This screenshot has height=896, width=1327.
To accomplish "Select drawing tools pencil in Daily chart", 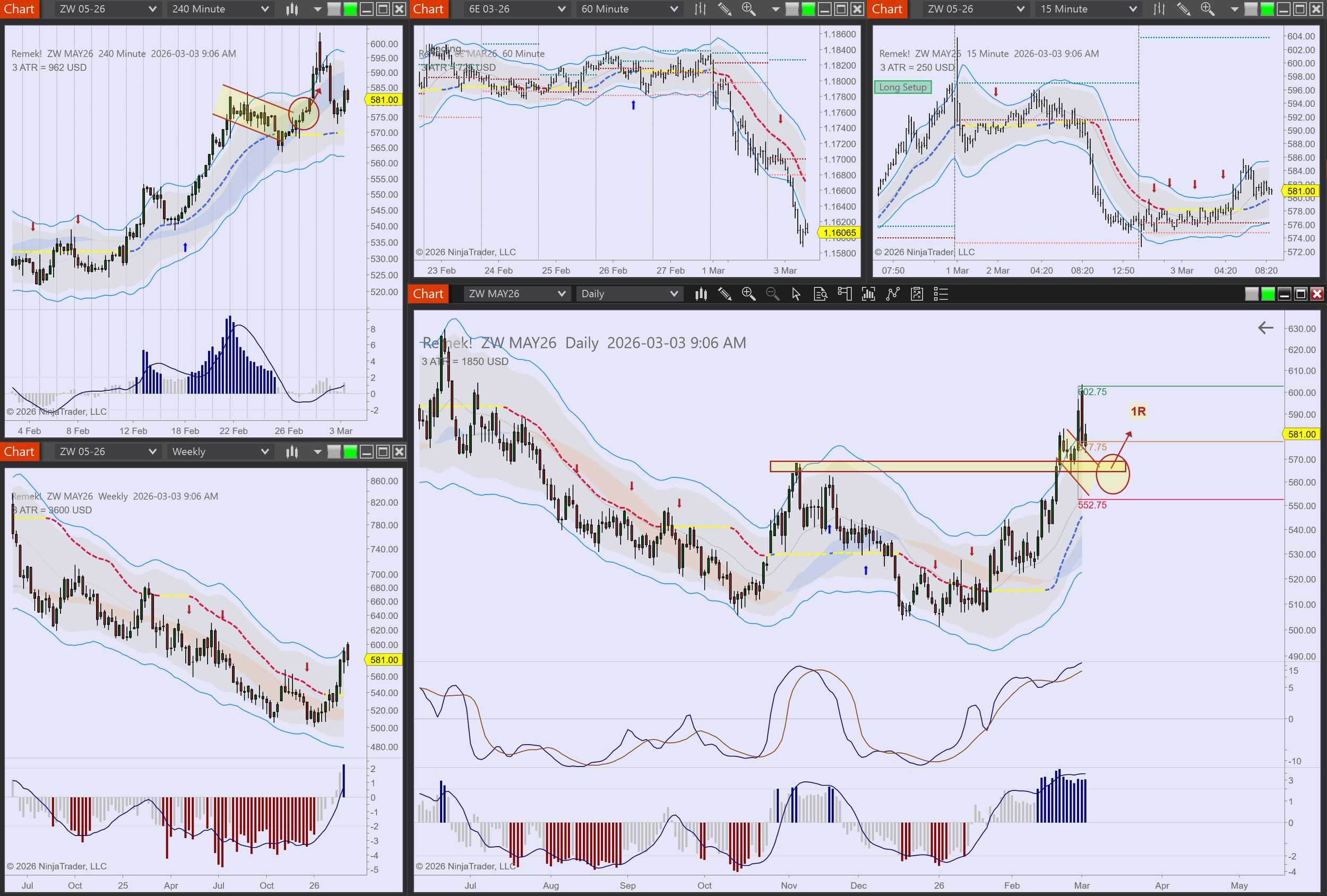I will [x=725, y=294].
